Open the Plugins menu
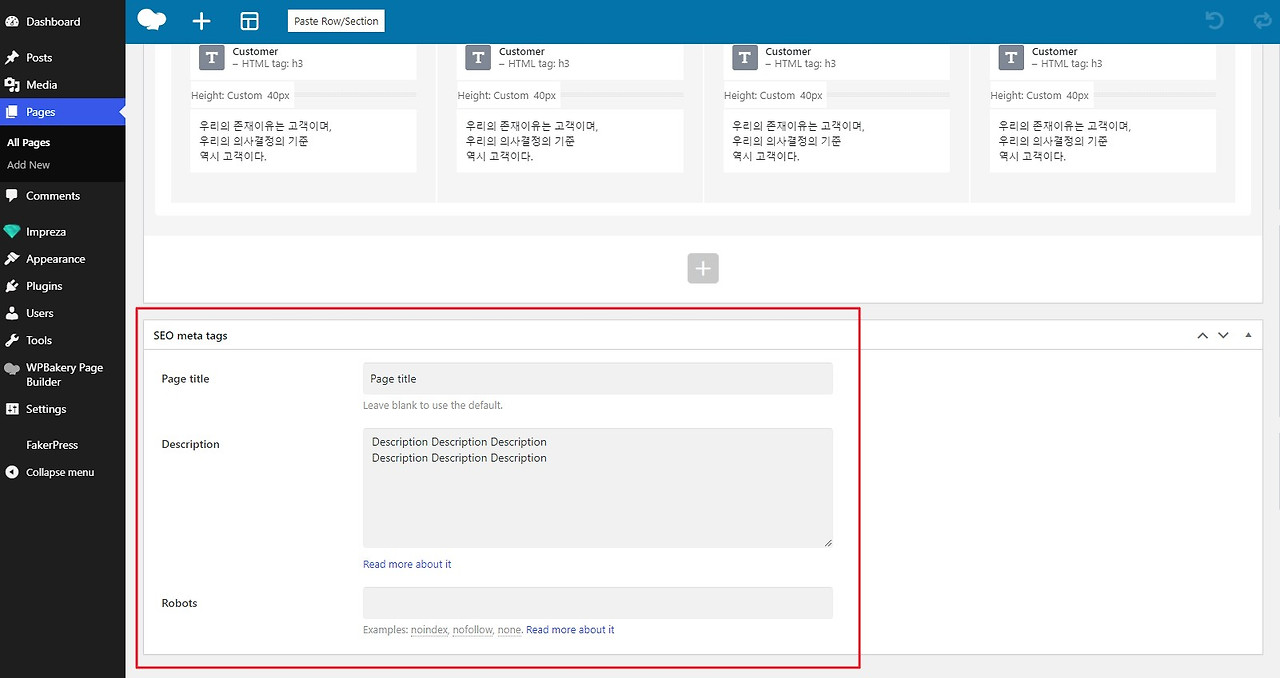1280x678 pixels. [44, 286]
